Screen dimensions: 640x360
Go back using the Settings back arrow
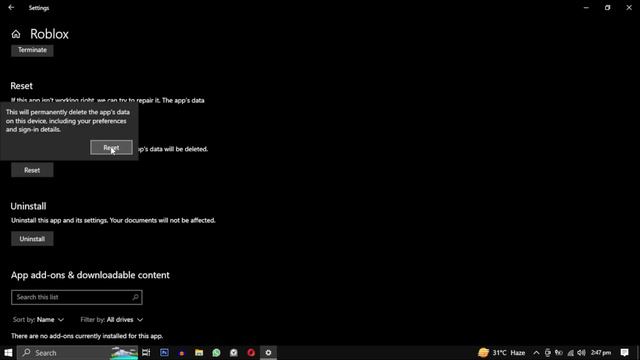pyautogui.click(x=11, y=7)
